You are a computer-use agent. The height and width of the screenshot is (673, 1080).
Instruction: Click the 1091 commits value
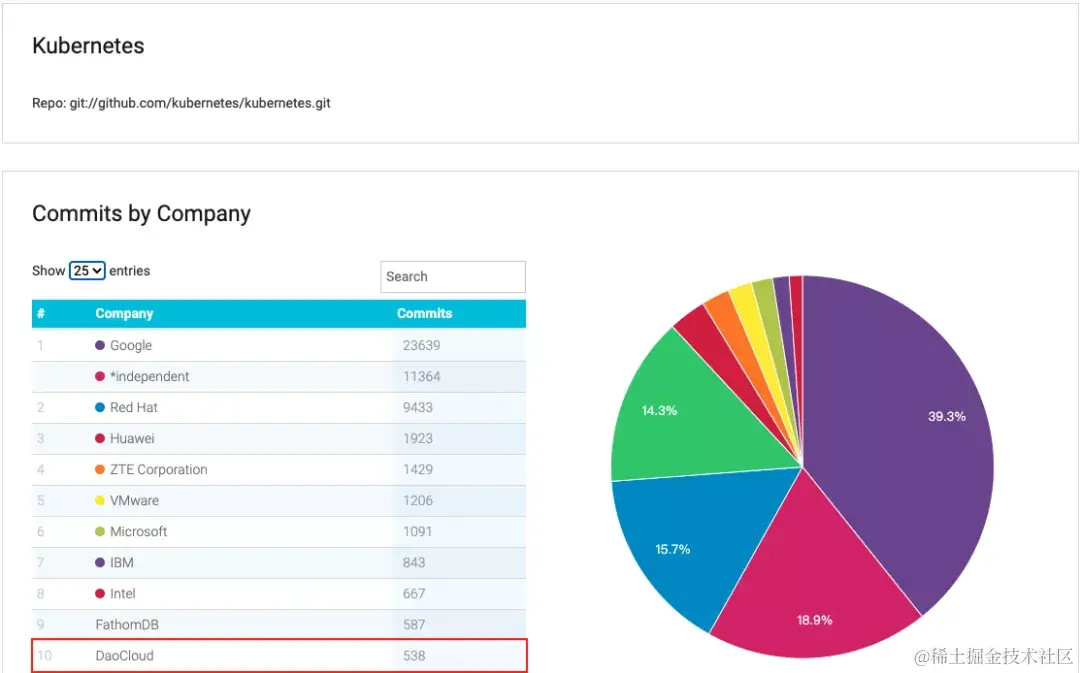pyautogui.click(x=417, y=531)
